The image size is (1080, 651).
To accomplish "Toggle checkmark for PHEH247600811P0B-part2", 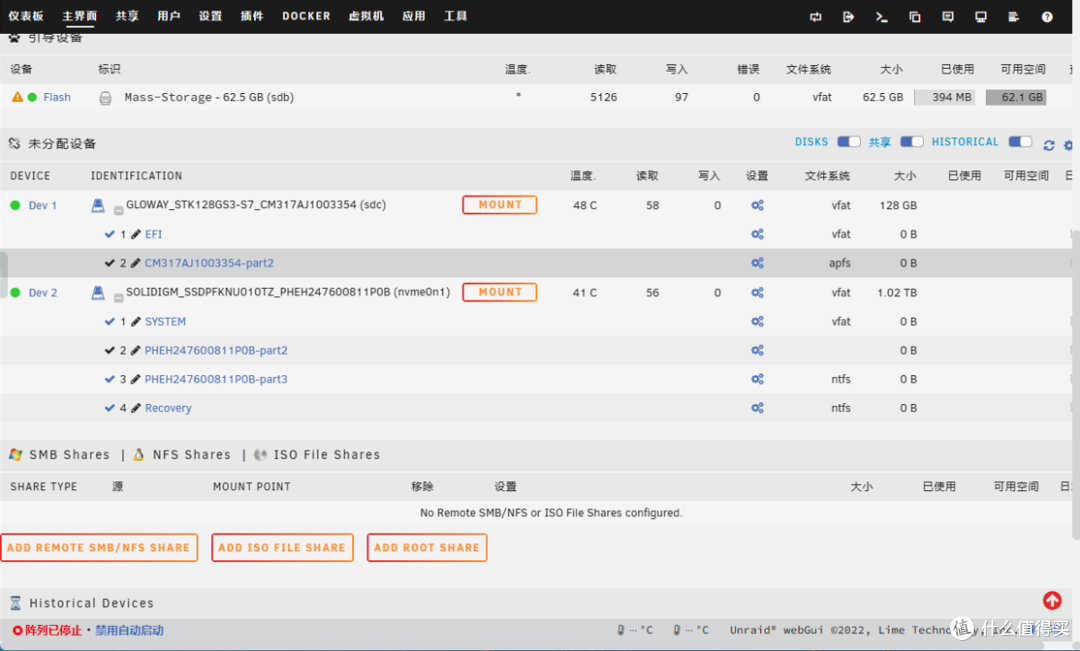I will 110,351.
